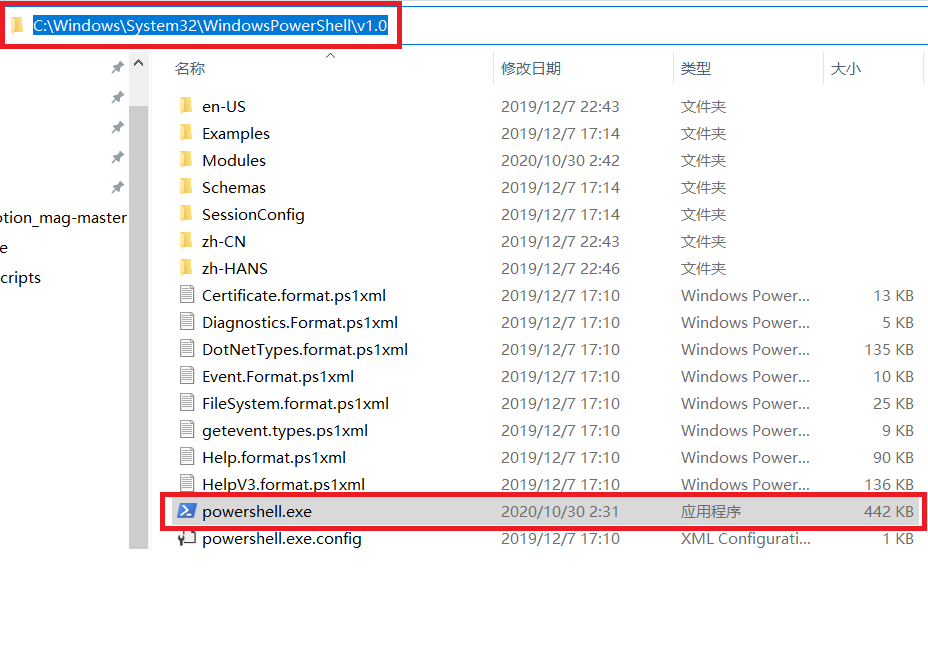Screen dimensions: 928x648
Task: Click the Examples folder icon
Action: point(186,133)
